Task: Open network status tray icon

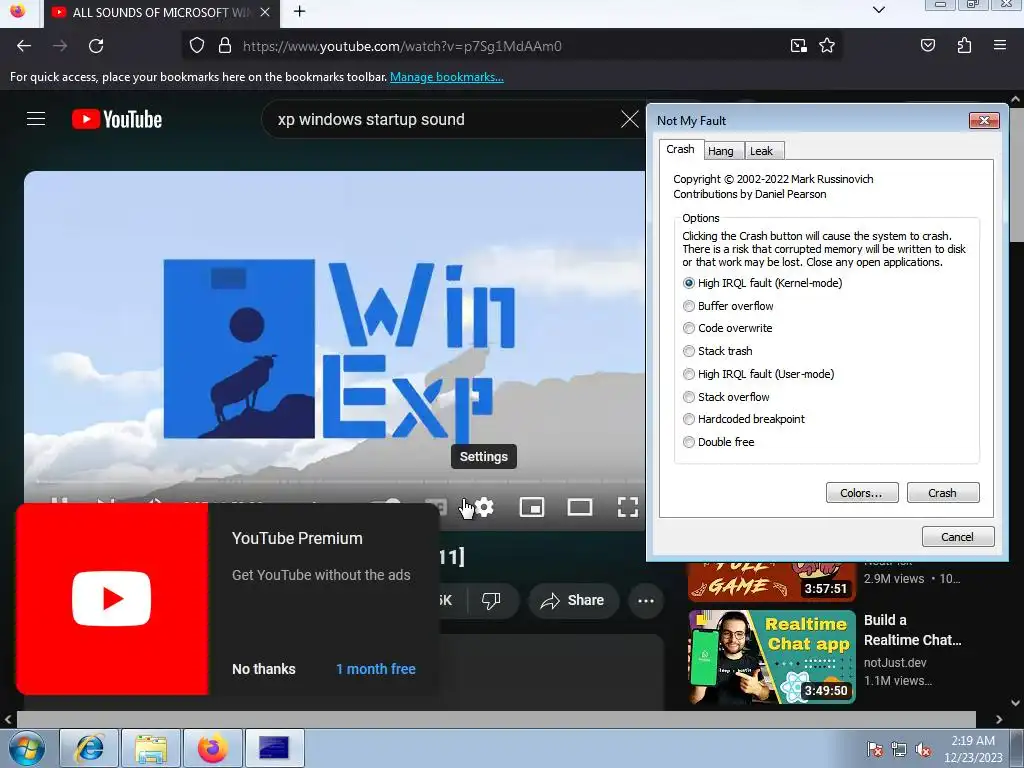Action: point(899,749)
